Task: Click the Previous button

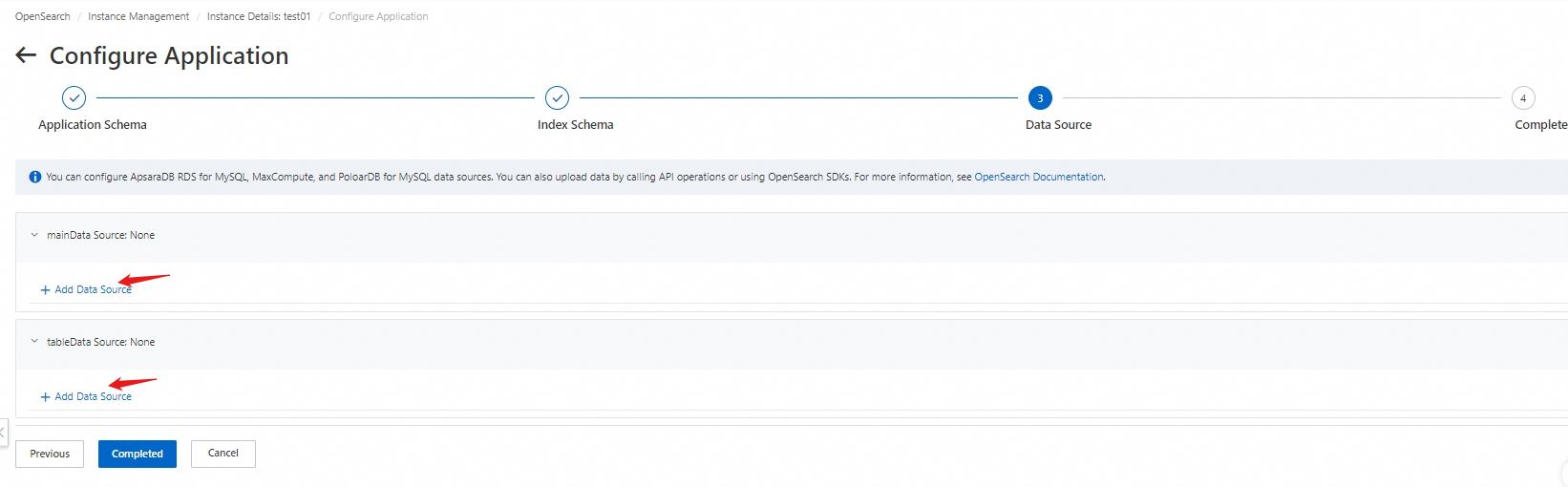Action: coord(50,454)
